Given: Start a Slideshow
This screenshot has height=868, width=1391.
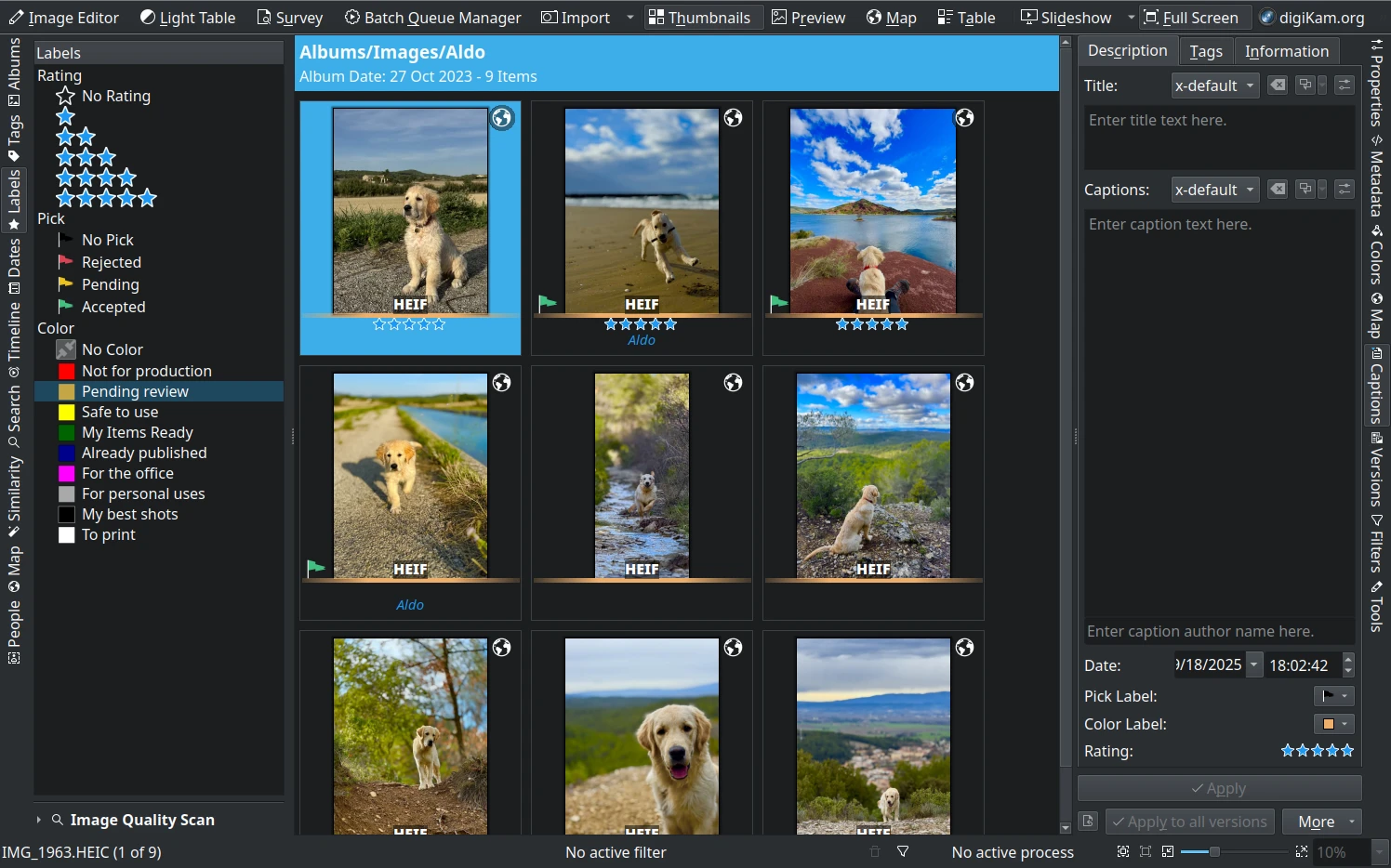Looking at the screenshot, I should (x=1066, y=17).
